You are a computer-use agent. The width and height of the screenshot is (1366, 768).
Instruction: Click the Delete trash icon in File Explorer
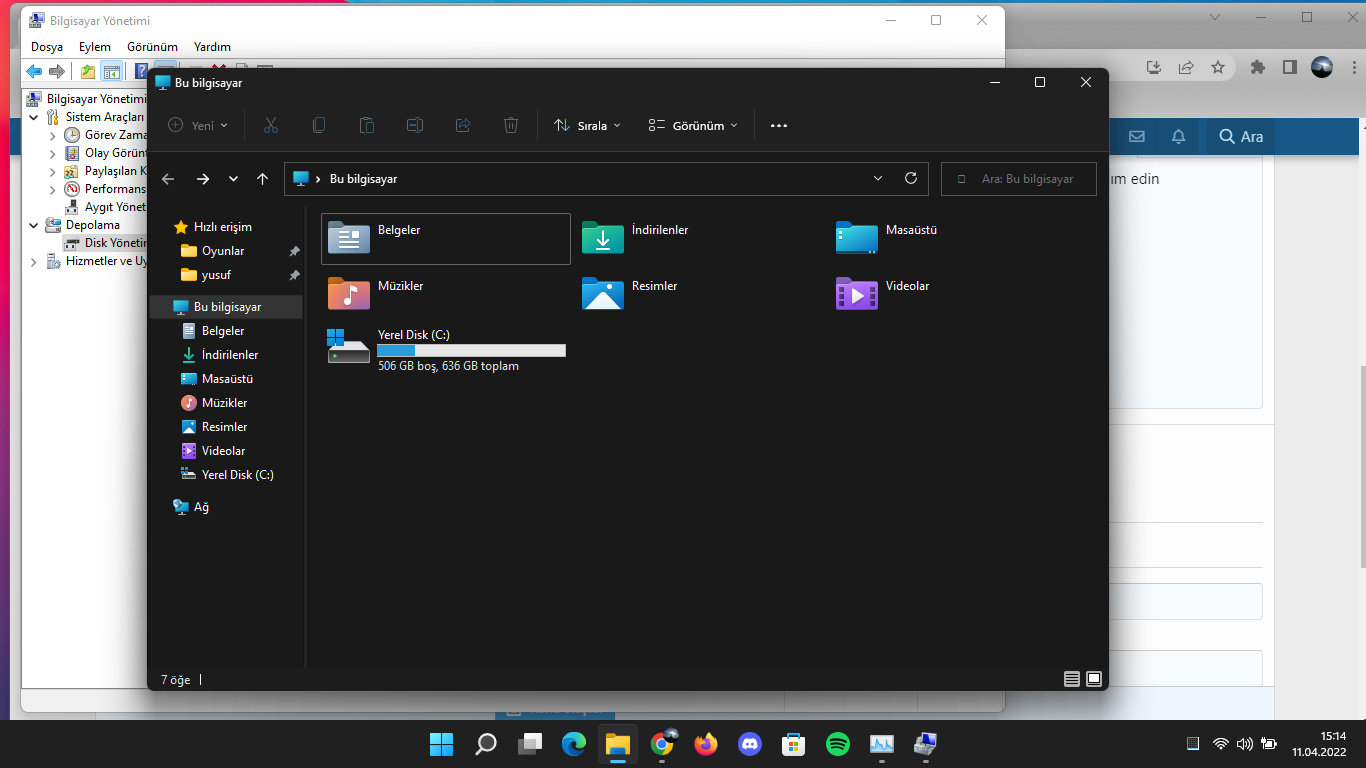(511, 126)
